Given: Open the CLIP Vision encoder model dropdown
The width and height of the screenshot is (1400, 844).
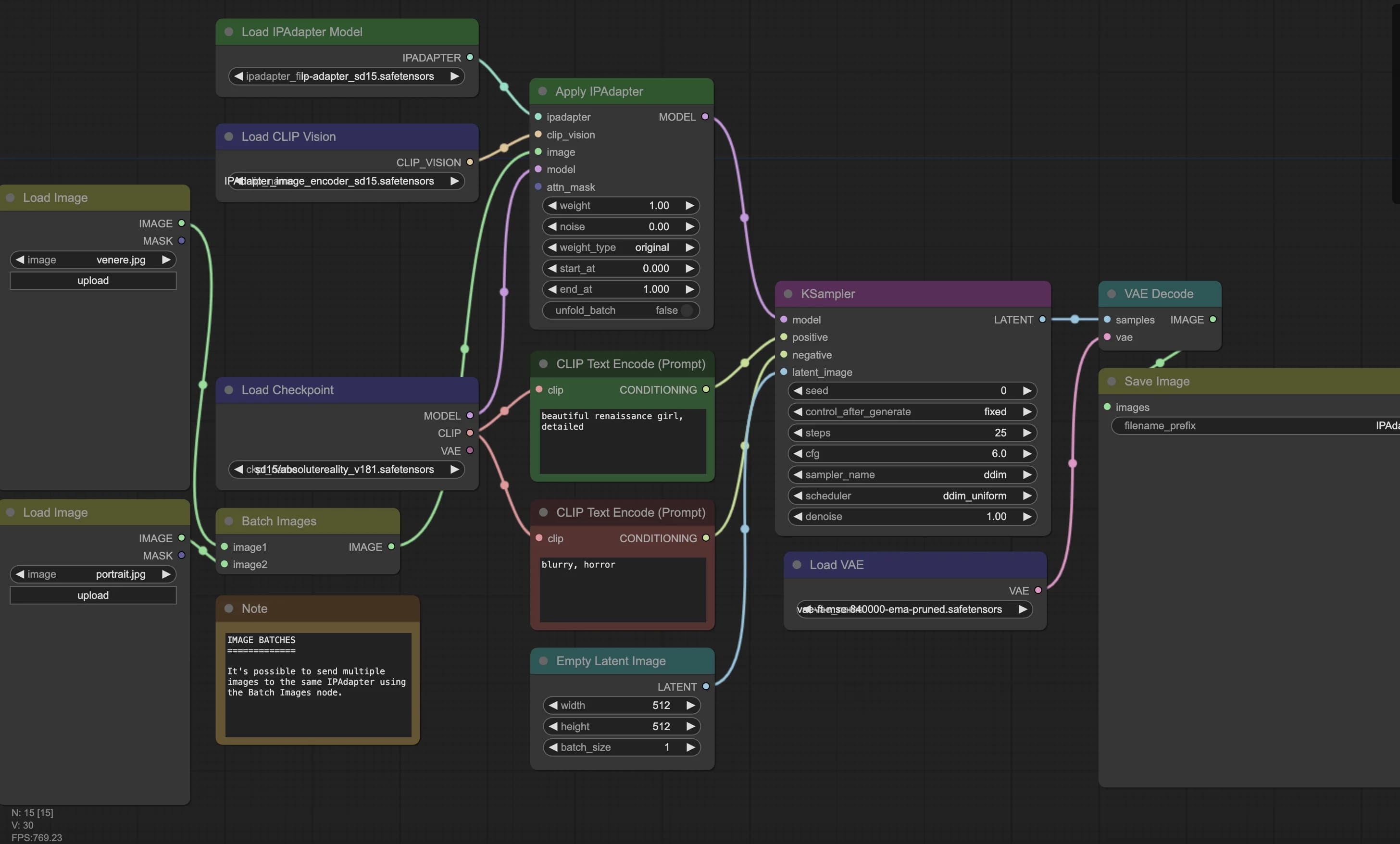Looking at the screenshot, I should 347,181.
